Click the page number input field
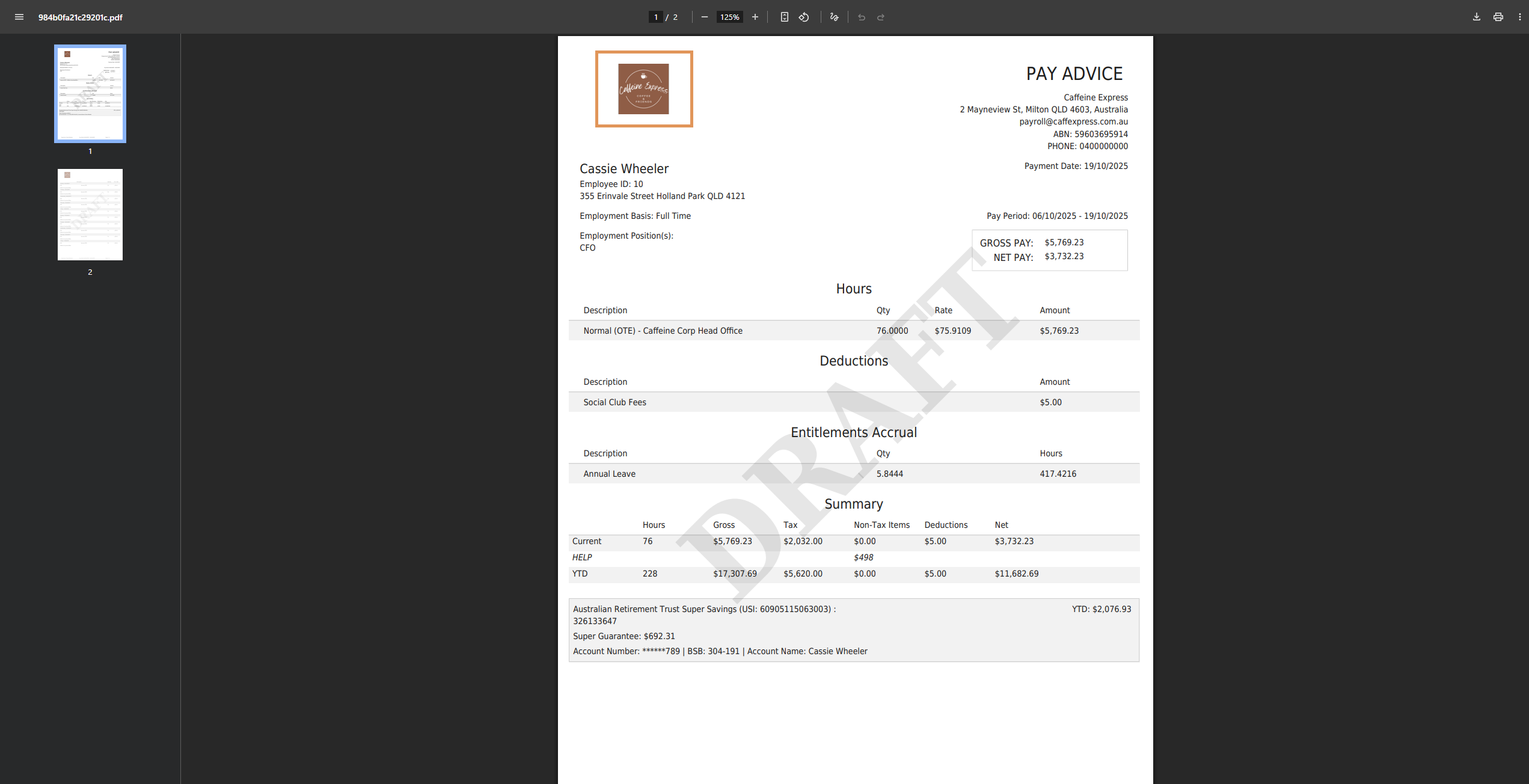Viewport: 1529px width, 784px height. (655, 17)
